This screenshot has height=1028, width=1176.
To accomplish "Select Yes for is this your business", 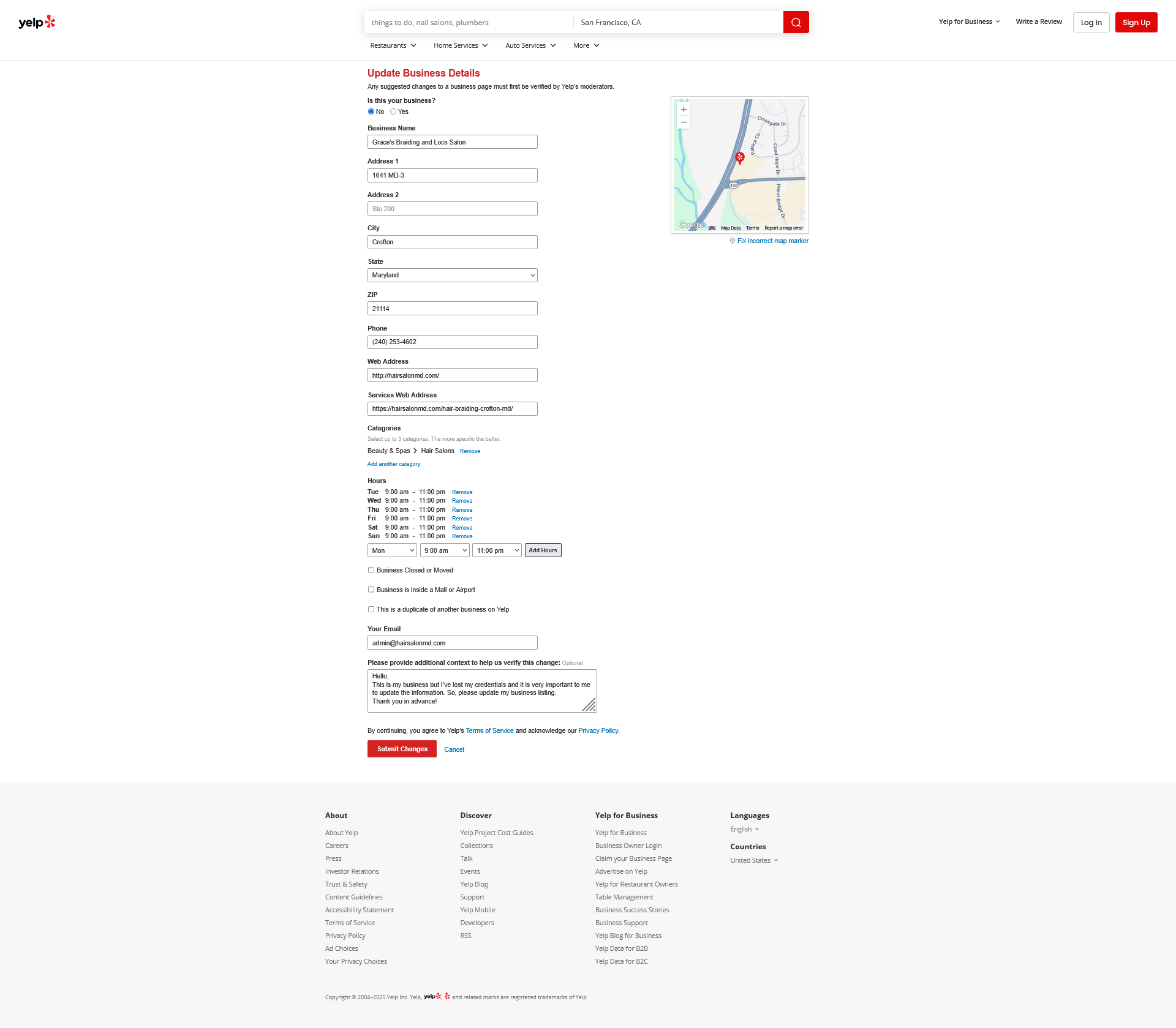I will (x=393, y=112).
